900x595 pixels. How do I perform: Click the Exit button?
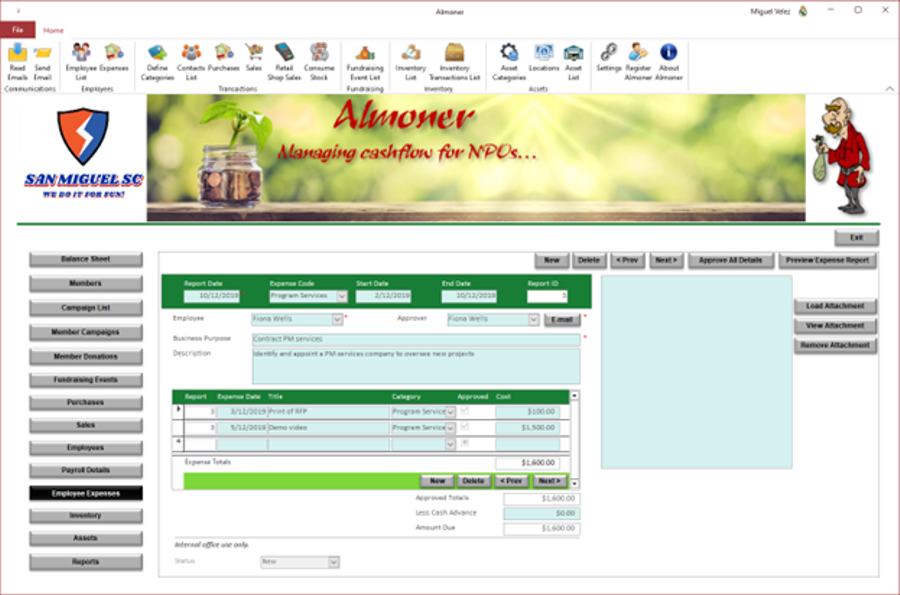856,238
